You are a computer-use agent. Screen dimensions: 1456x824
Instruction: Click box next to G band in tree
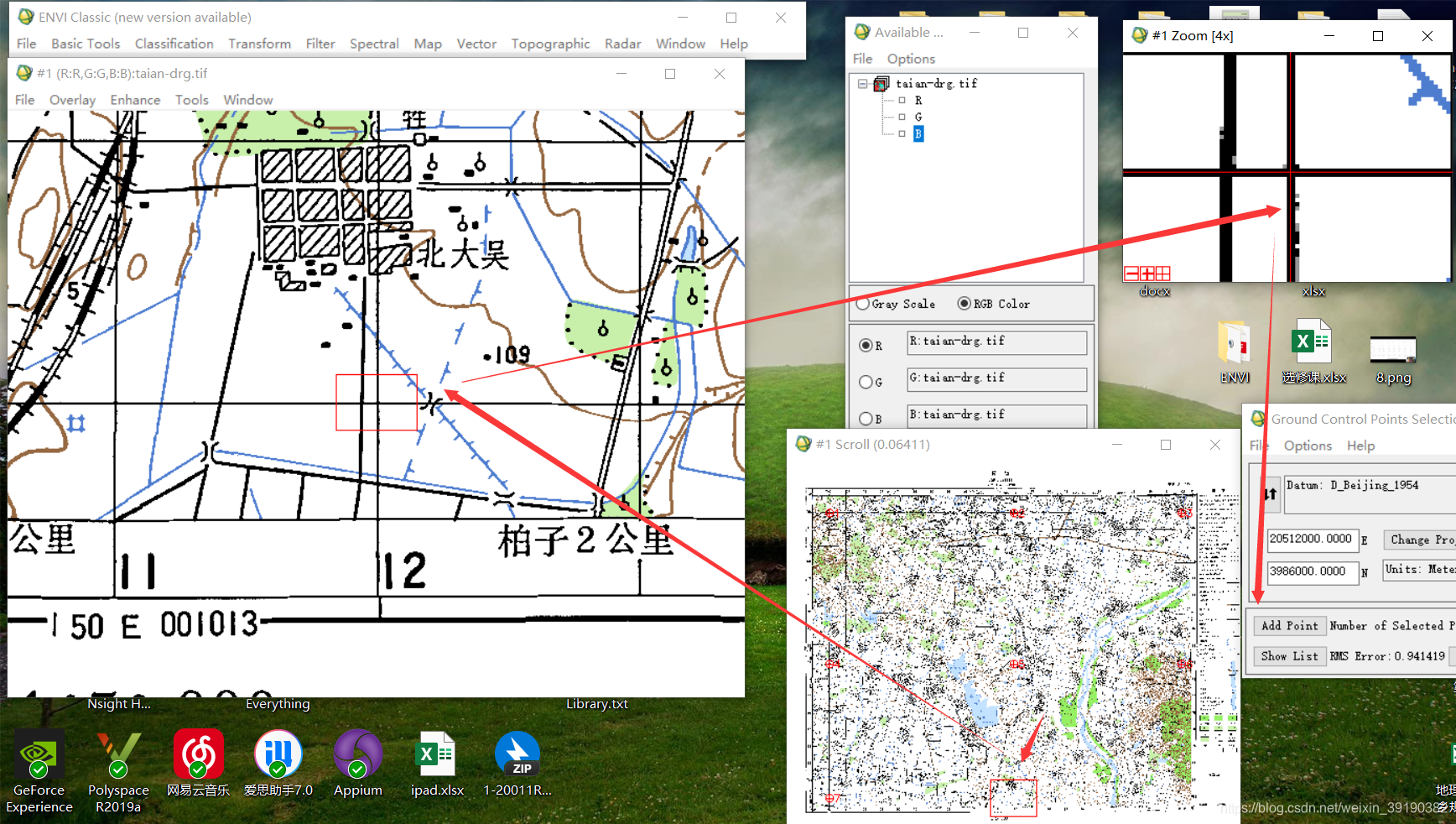pos(902,117)
